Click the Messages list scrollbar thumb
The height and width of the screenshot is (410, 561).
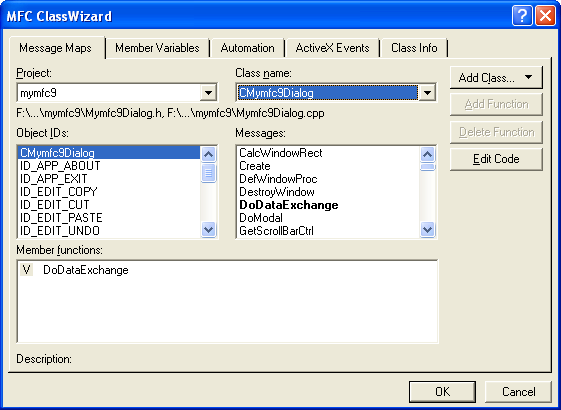pos(427,167)
